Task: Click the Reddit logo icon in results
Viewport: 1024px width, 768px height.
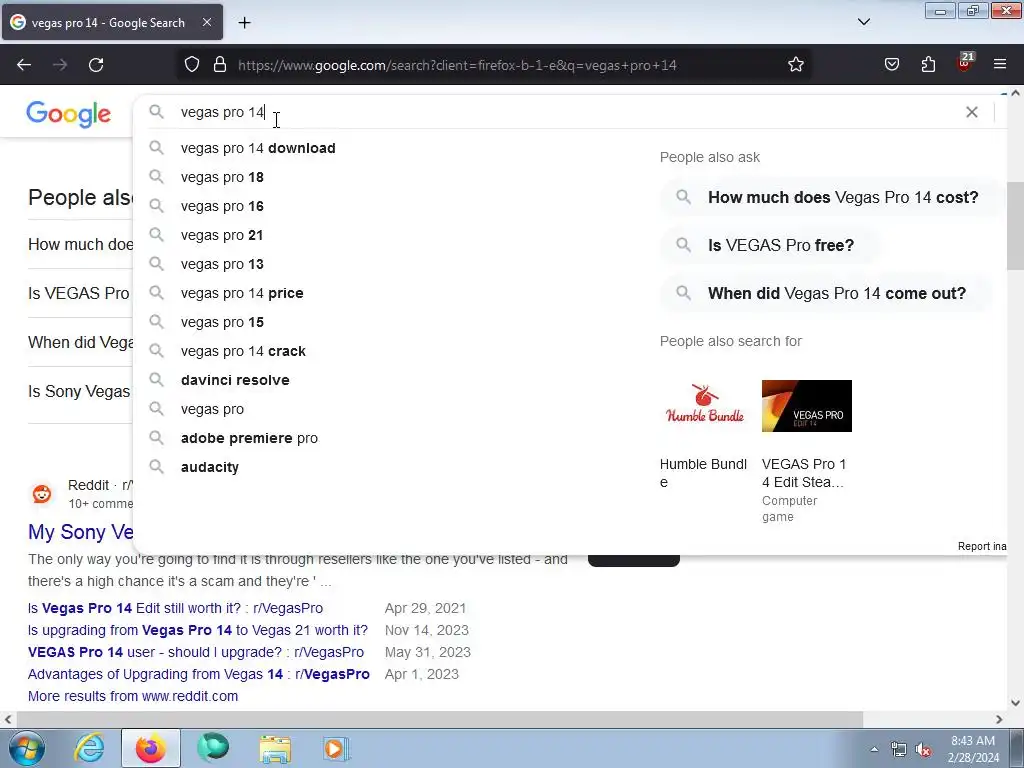Action: tap(42, 494)
